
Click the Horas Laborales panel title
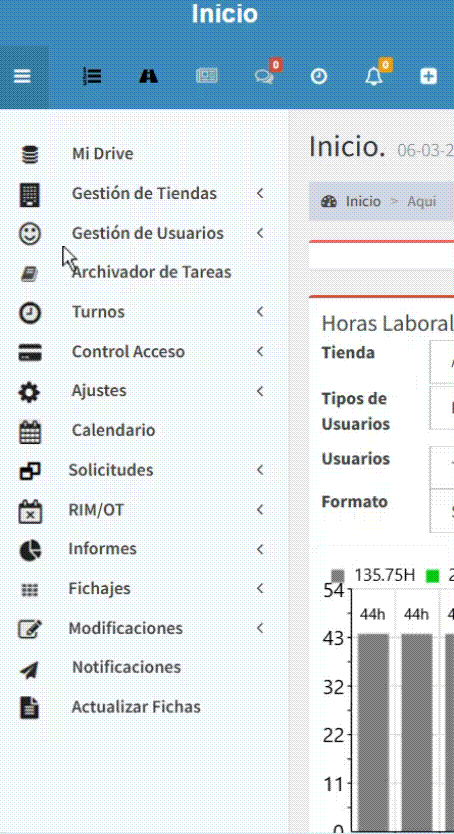coord(388,324)
